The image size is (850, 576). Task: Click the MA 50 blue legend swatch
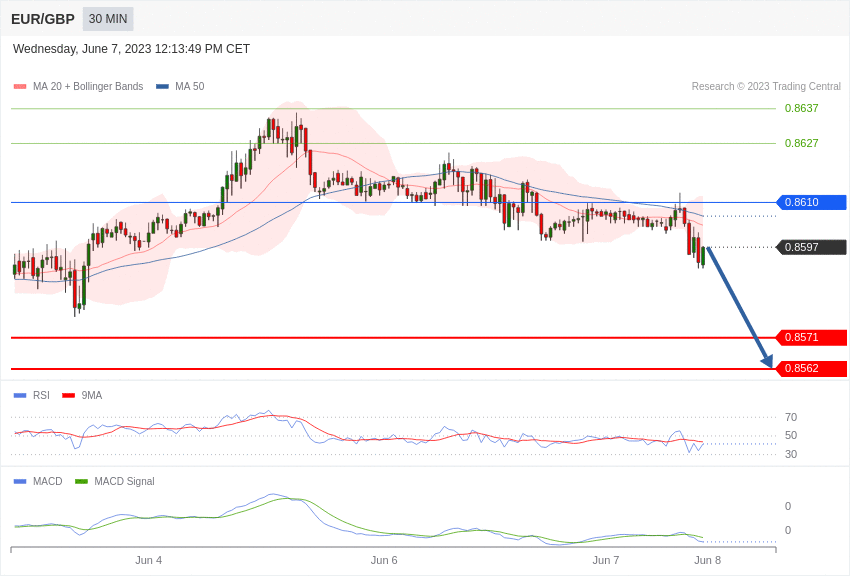coord(162,87)
